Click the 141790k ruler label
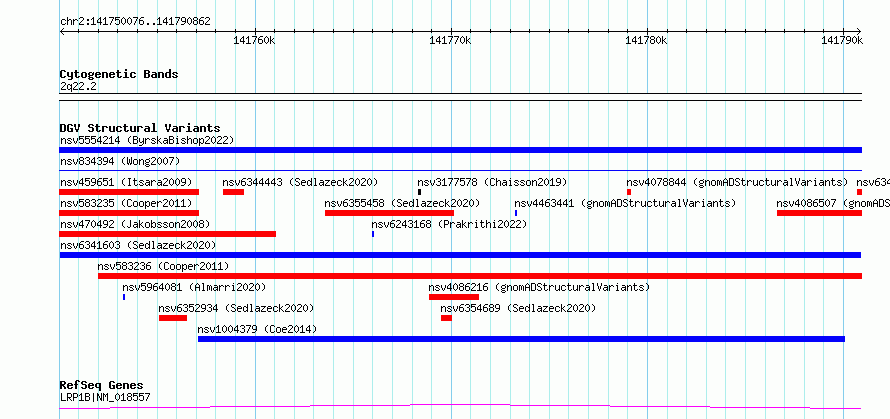 click(x=843, y=40)
